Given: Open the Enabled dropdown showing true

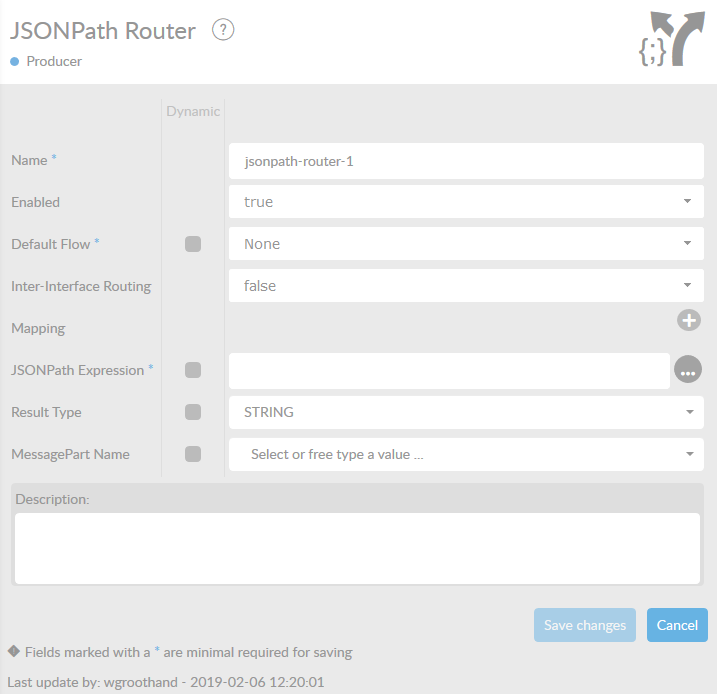Looking at the screenshot, I should coord(465,202).
